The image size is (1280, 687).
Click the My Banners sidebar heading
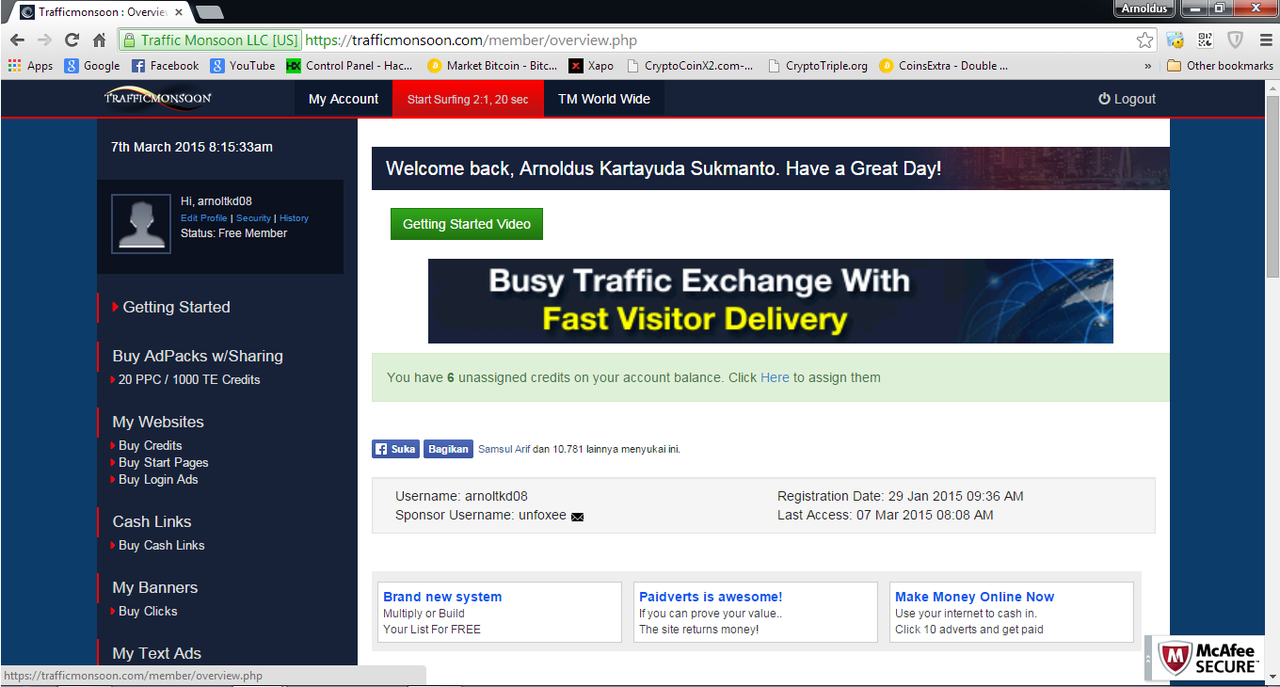(x=155, y=588)
